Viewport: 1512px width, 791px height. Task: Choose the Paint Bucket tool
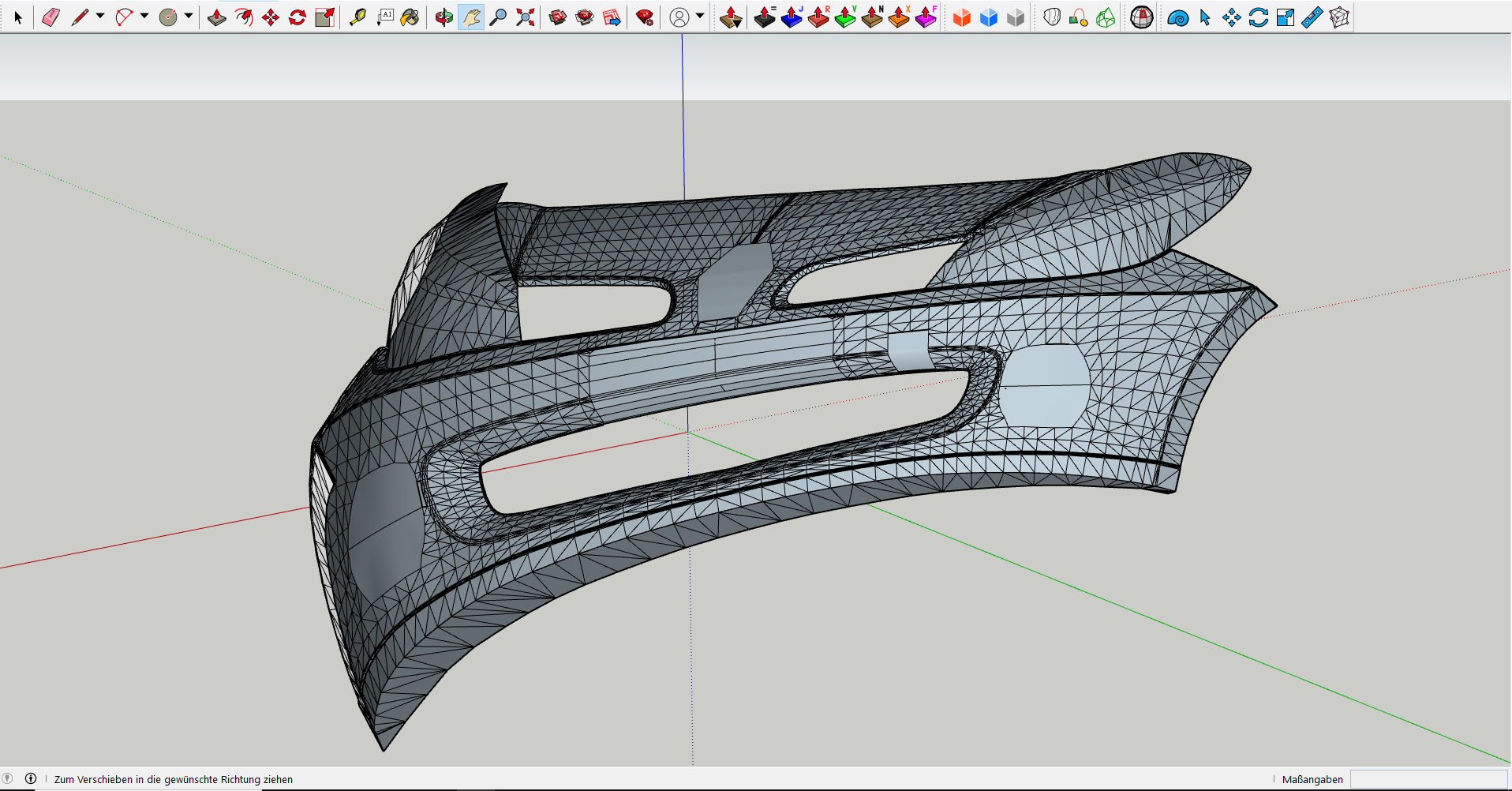pyautogui.click(x=410, y=17)
